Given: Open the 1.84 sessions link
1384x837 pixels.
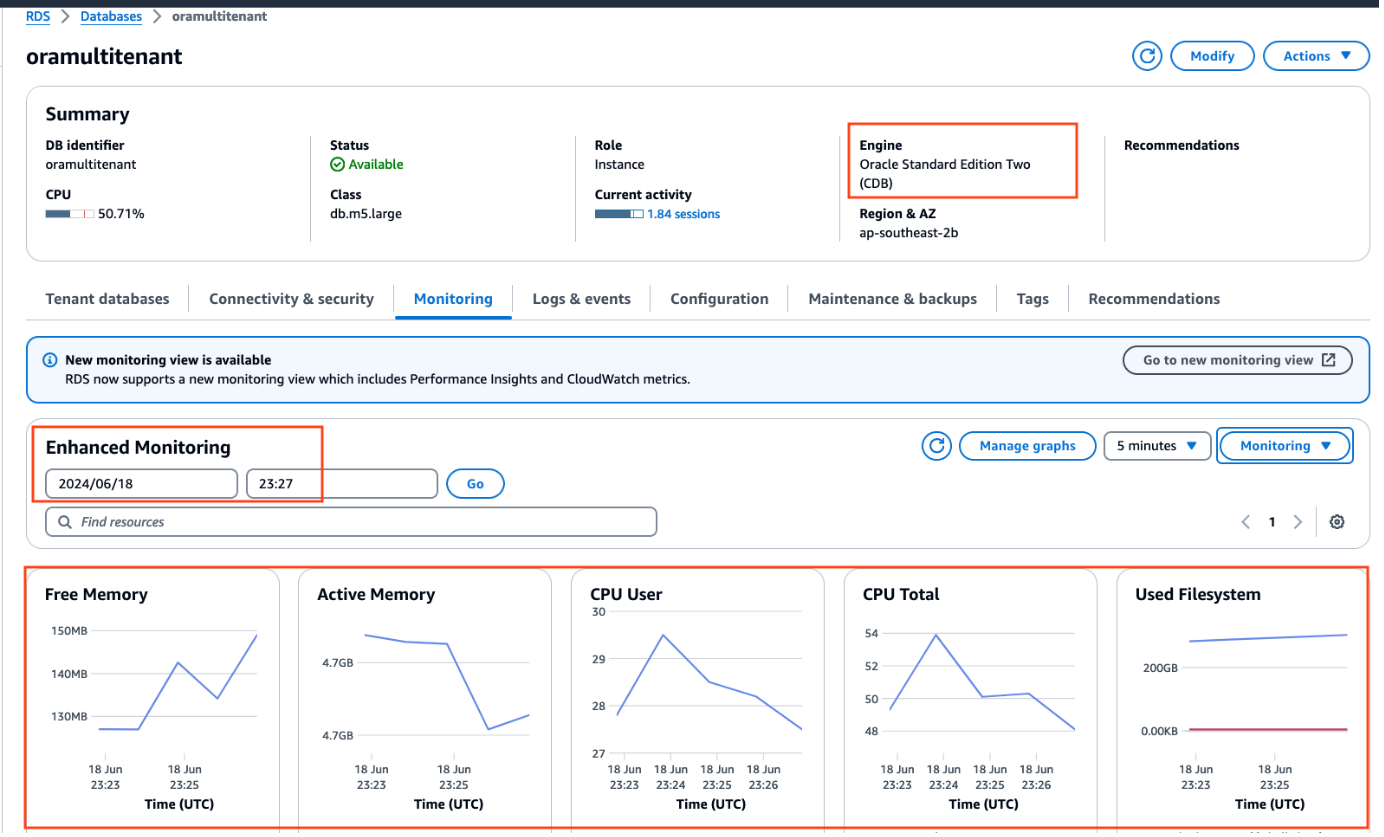Looking at the screenshot, I should 683,214.
